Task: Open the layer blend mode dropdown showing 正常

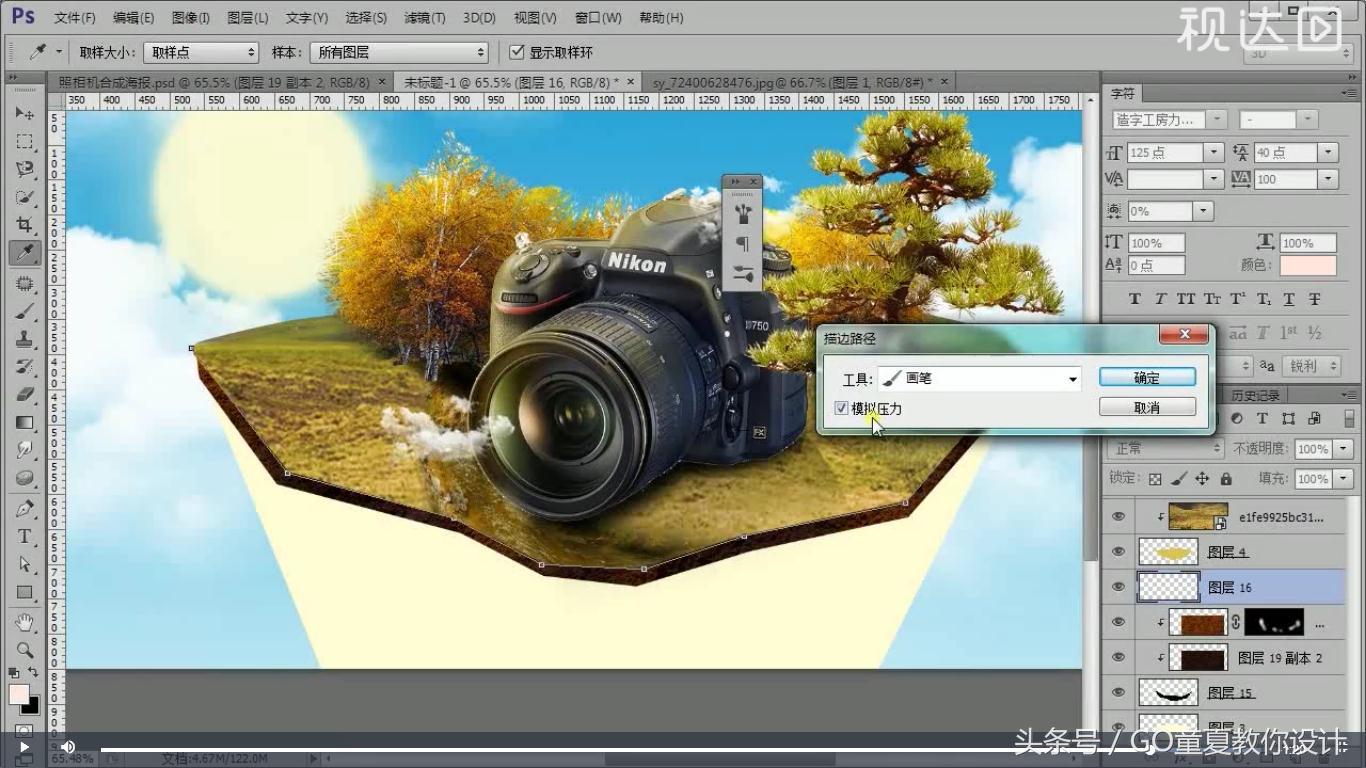Action: (x=1165, y=448)
